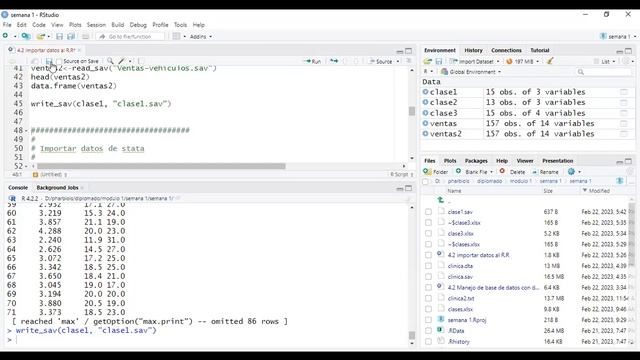Check the box next to clinica.dta
640x360 pixels.
pyautogui.click(x=428, y=266)
